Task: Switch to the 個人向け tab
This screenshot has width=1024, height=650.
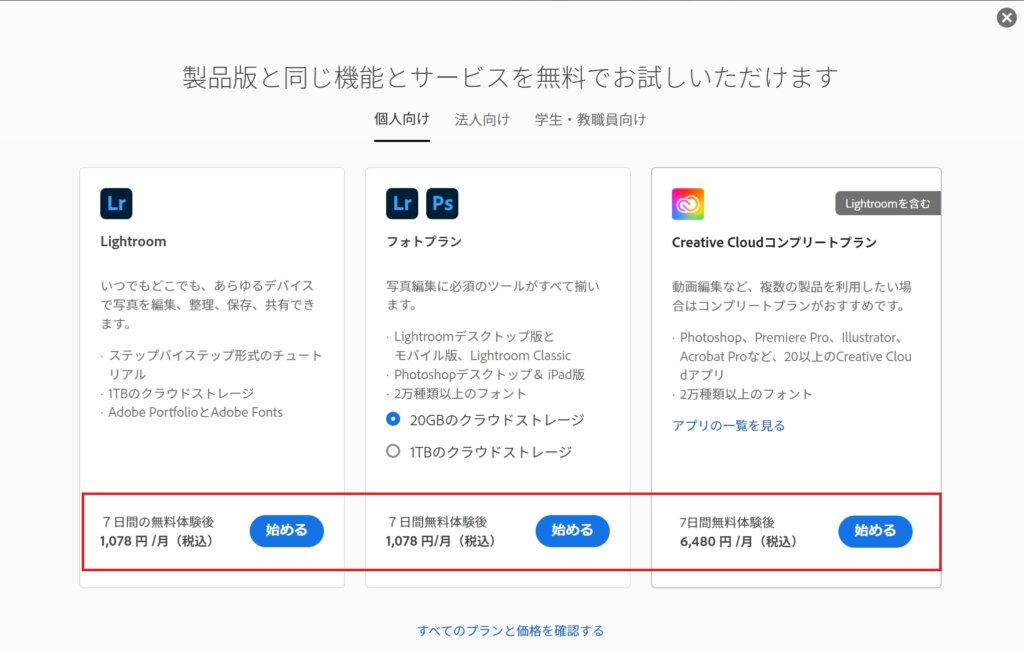Action: tap(402, 119)
